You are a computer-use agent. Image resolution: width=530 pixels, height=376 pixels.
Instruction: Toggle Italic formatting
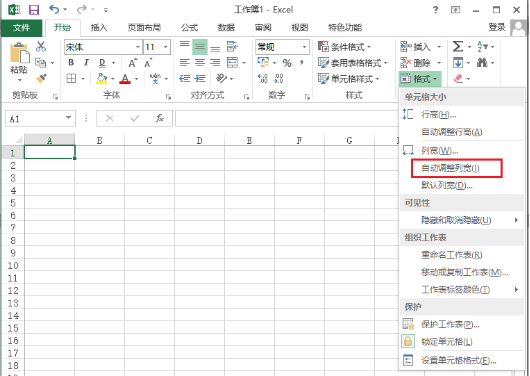click(x=86, y=63)
